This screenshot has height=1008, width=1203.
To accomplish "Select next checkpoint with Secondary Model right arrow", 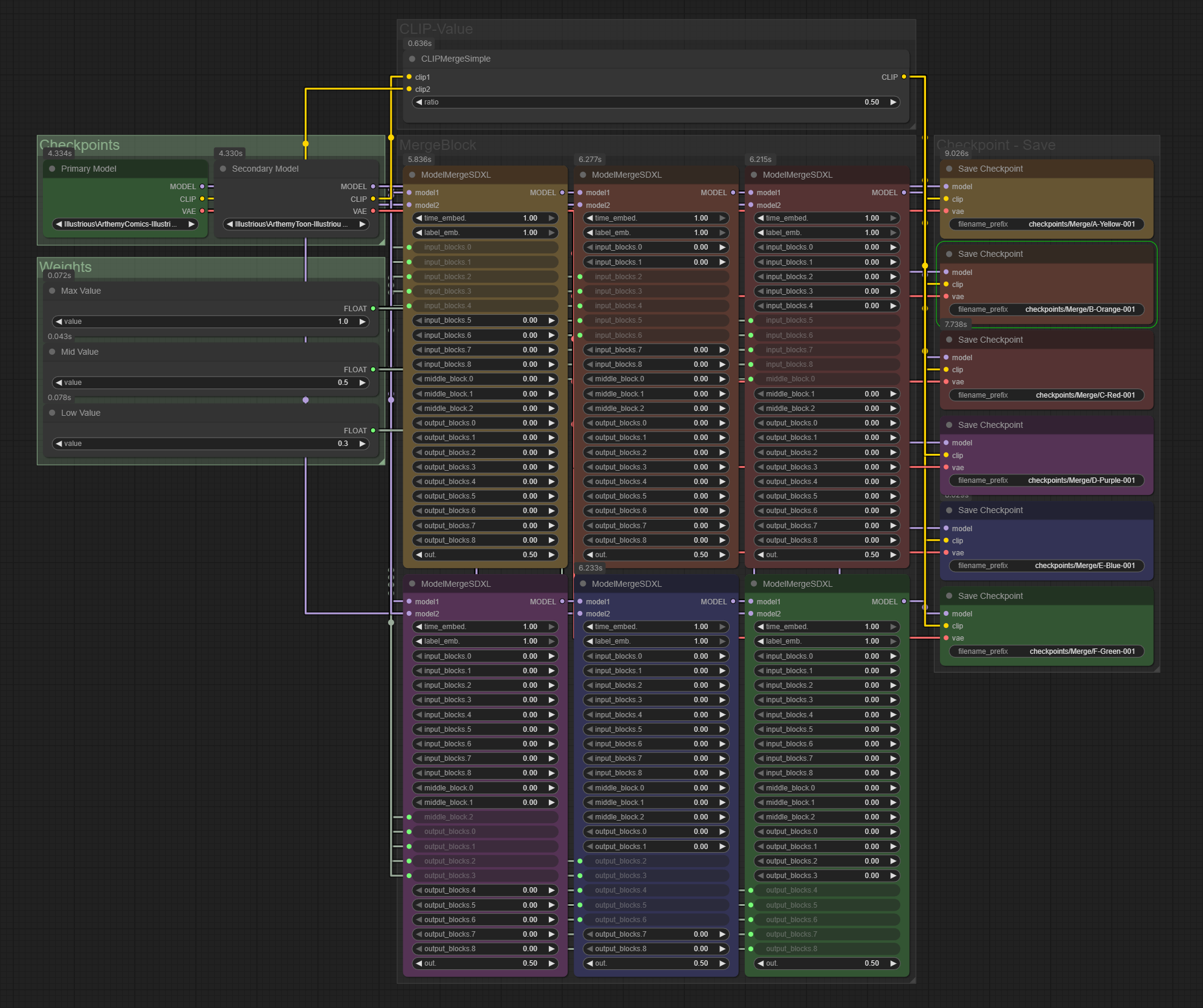I will 363,224.
